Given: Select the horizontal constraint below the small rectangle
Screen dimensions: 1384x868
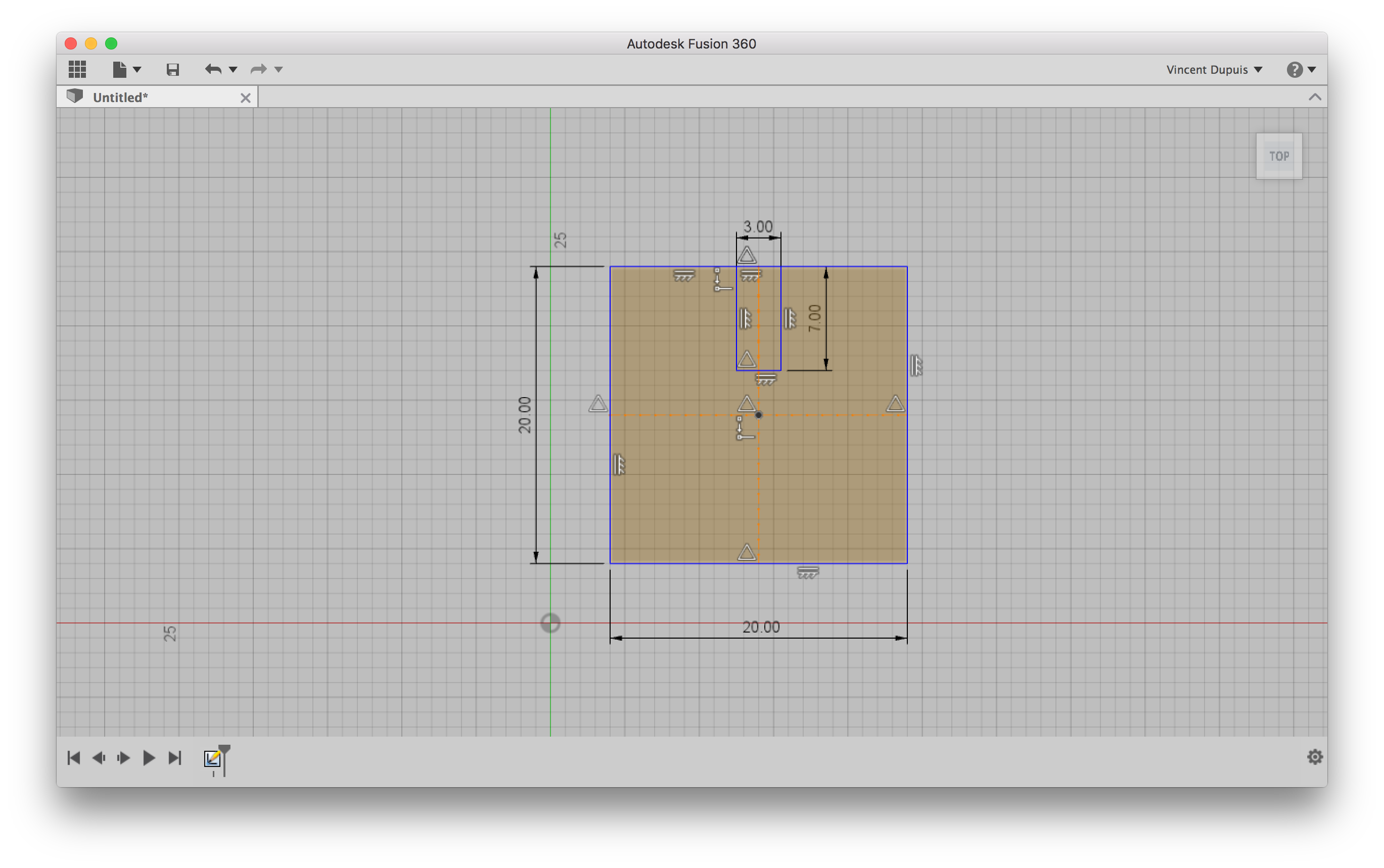Looking at the screenshot, I should click(x=765, y=379).
